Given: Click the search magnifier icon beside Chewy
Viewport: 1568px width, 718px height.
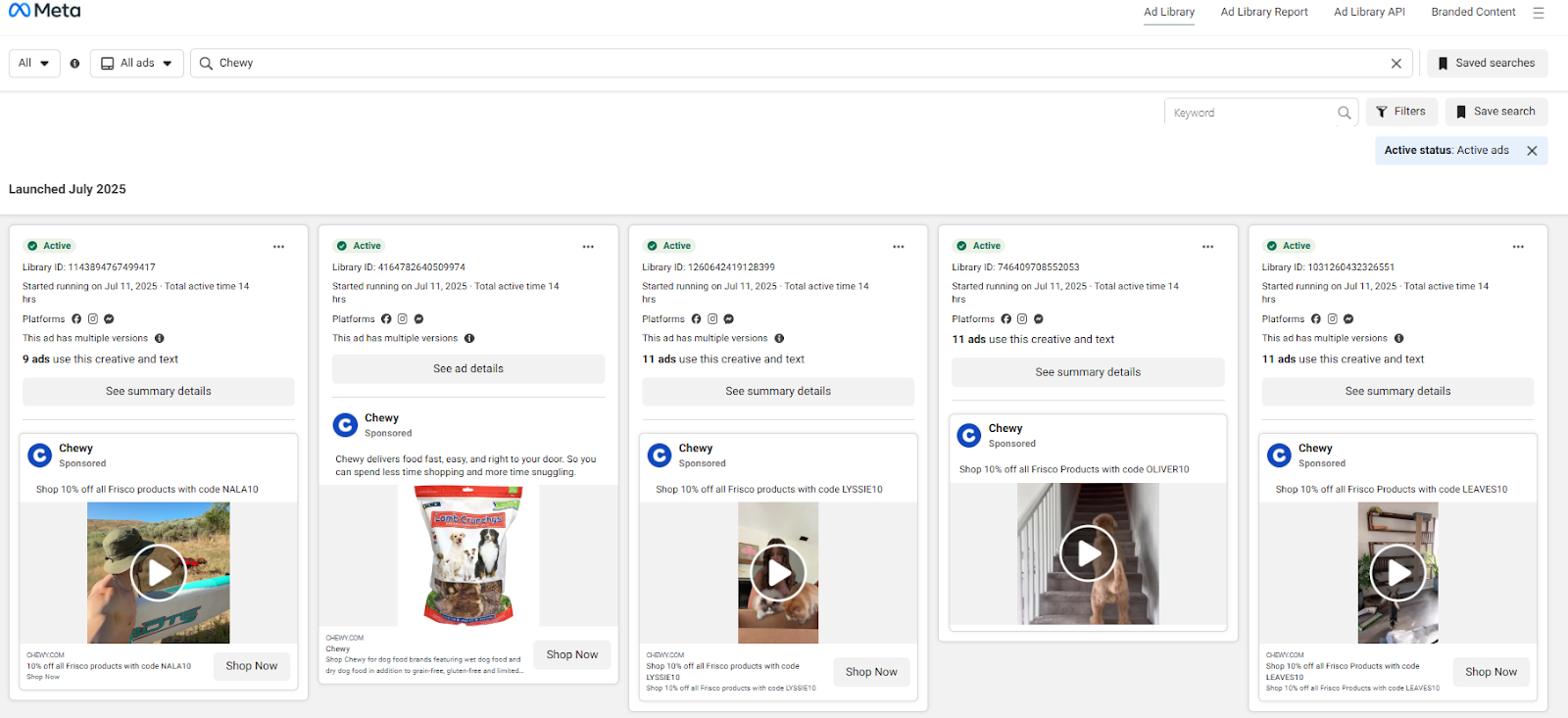Looking at the screenshot, I should pyautogui.click(x=206, y=64).
